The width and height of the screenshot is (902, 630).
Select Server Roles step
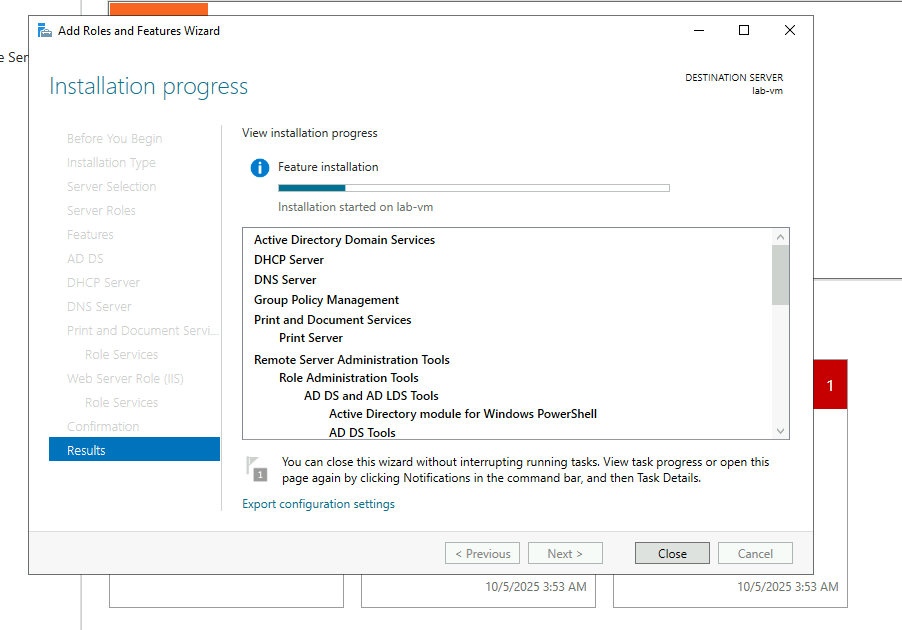pyautogui.click(x=101, y=211)
